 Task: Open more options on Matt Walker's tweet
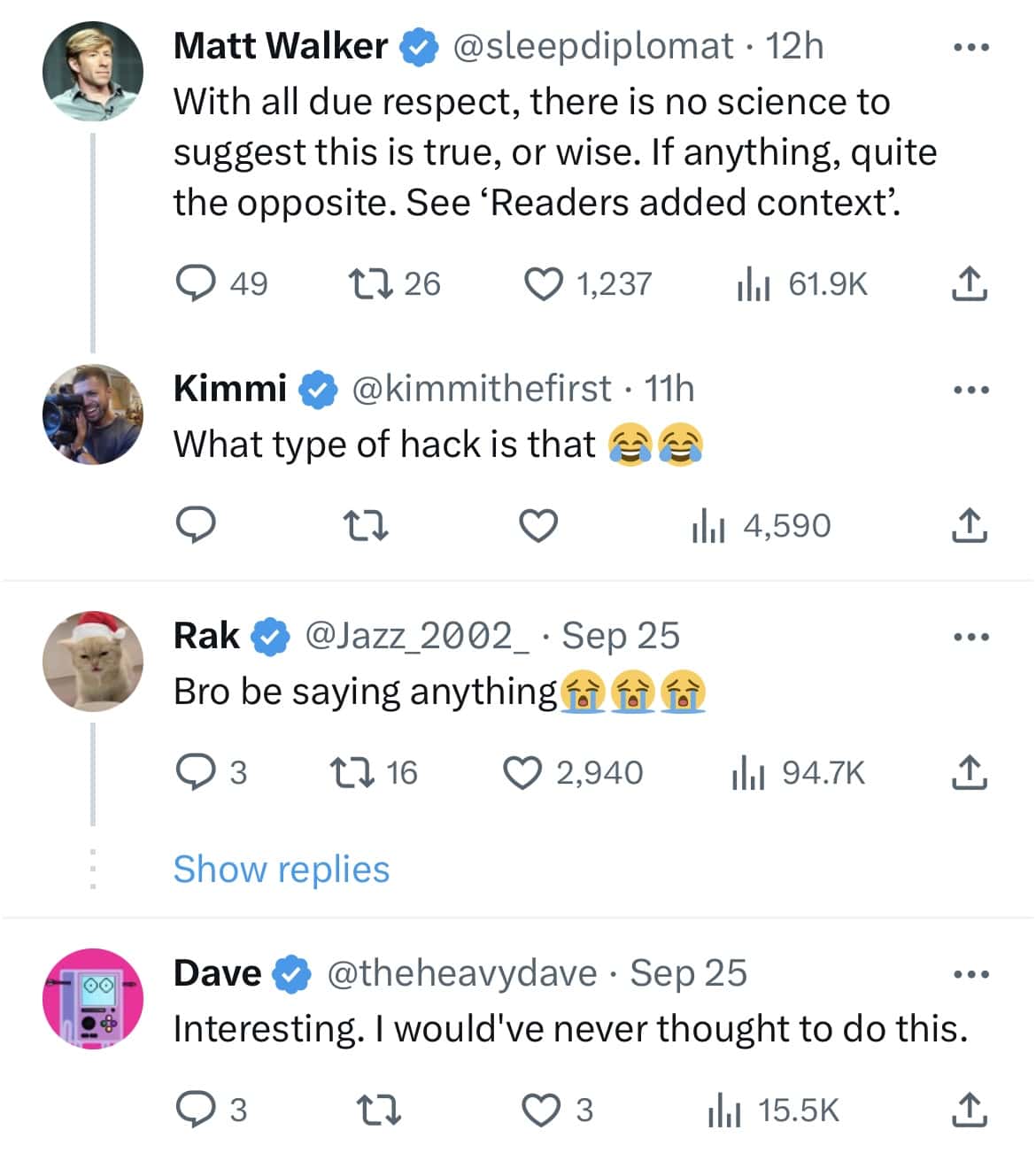(x=970, y=48)
